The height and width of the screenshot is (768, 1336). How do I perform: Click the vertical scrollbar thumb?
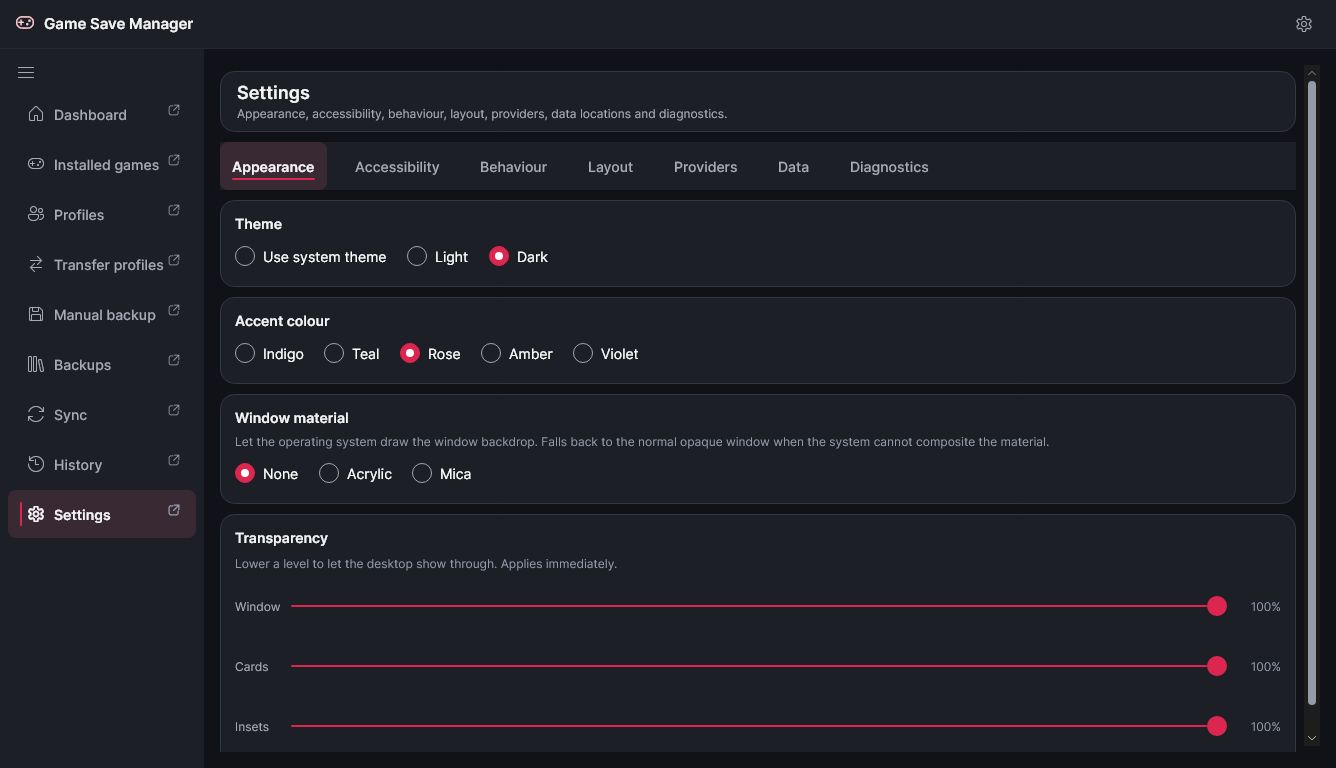click(1312, 392)
